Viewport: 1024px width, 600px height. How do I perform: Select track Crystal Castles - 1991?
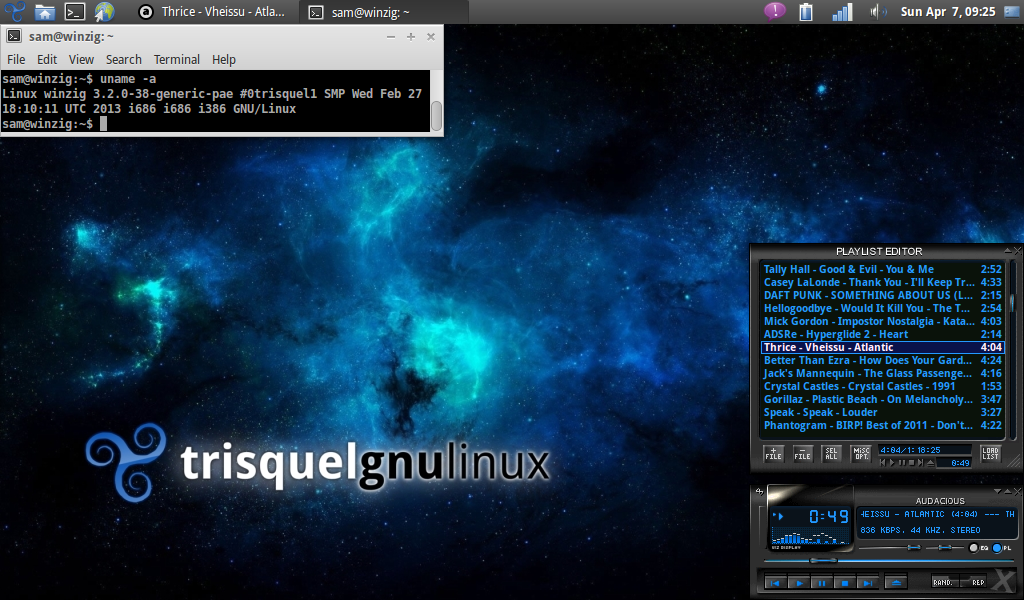tap(882, 387)
